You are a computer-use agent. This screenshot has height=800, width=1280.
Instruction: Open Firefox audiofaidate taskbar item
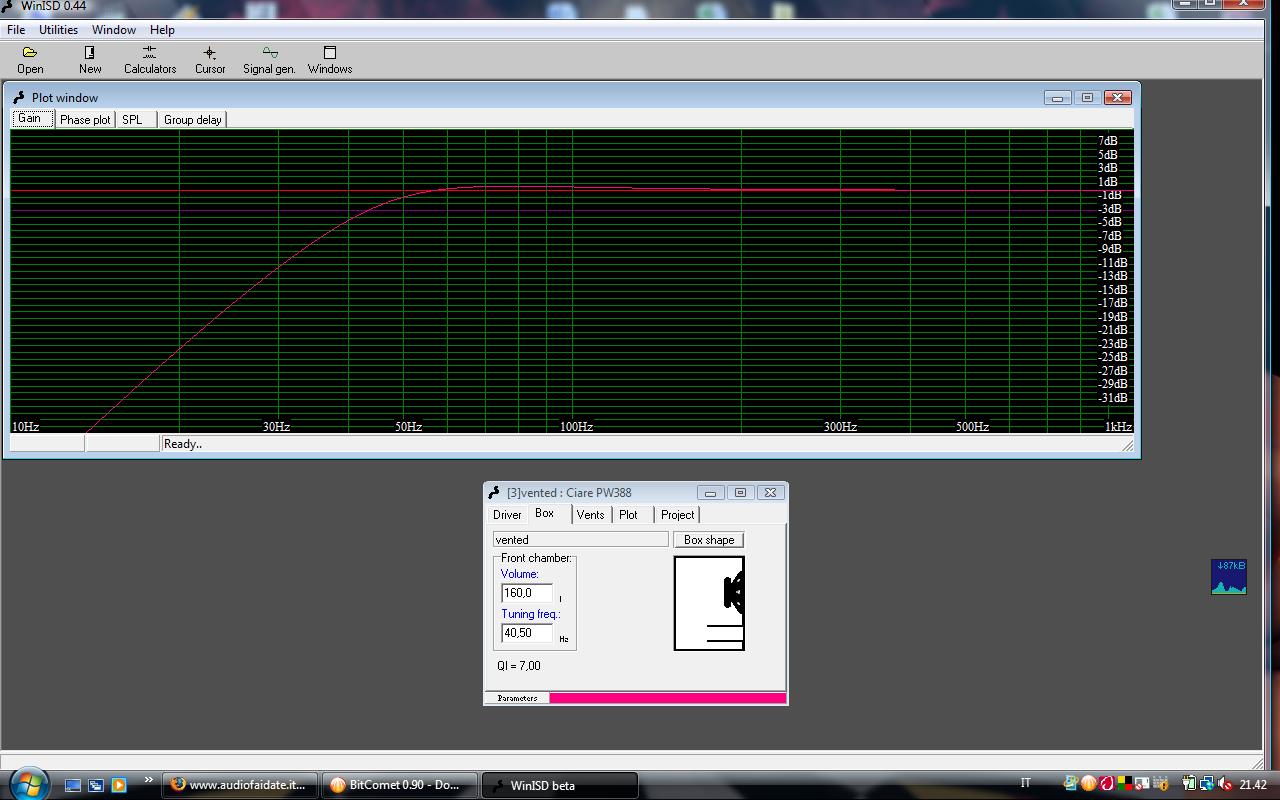240,785
